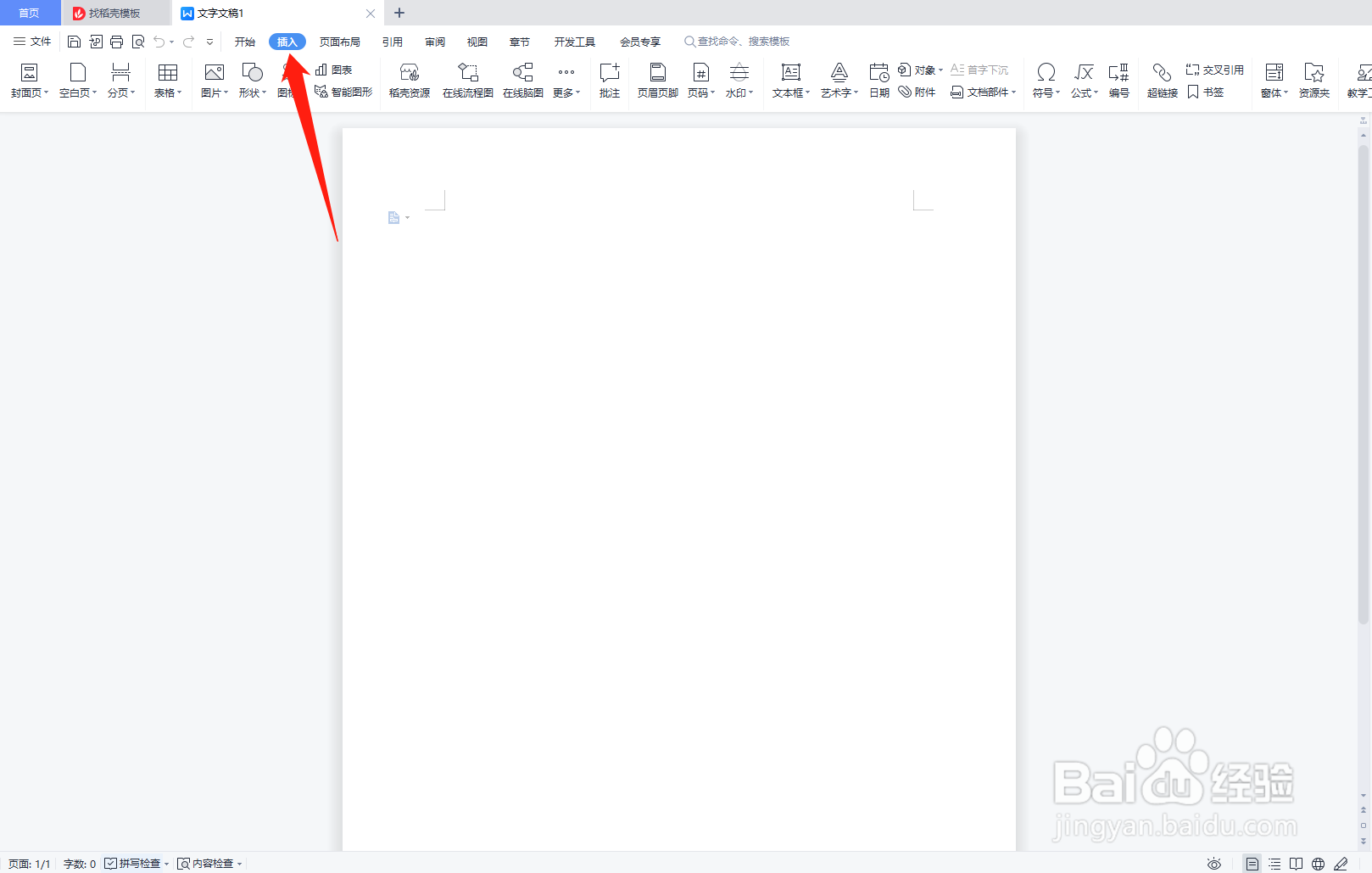Image resolution: width=1372 pixels, height=873 pixels.
Task: Open 找稻壳模板 template tab
Action: [115, 13]
